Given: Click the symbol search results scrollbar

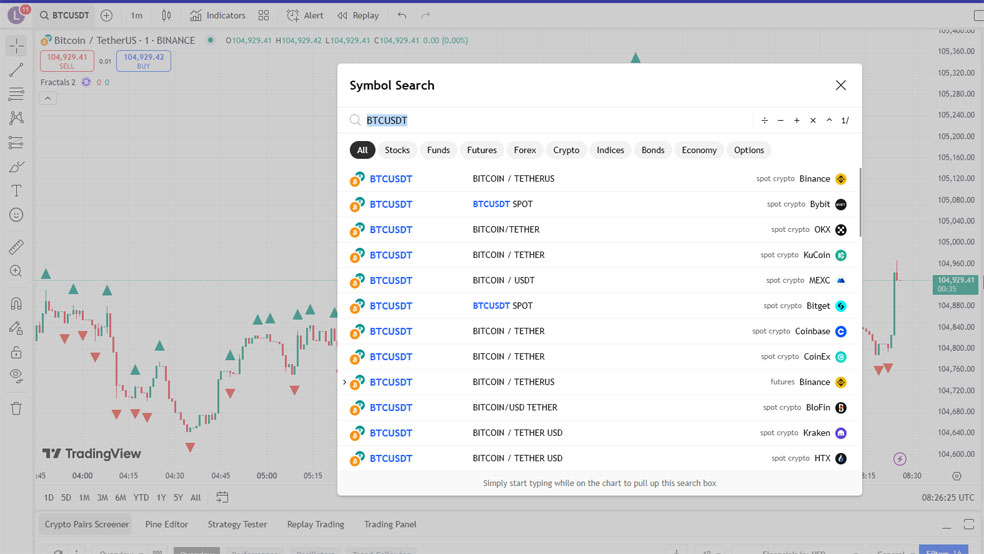Looking at the screenshot, I should point(860,203).
